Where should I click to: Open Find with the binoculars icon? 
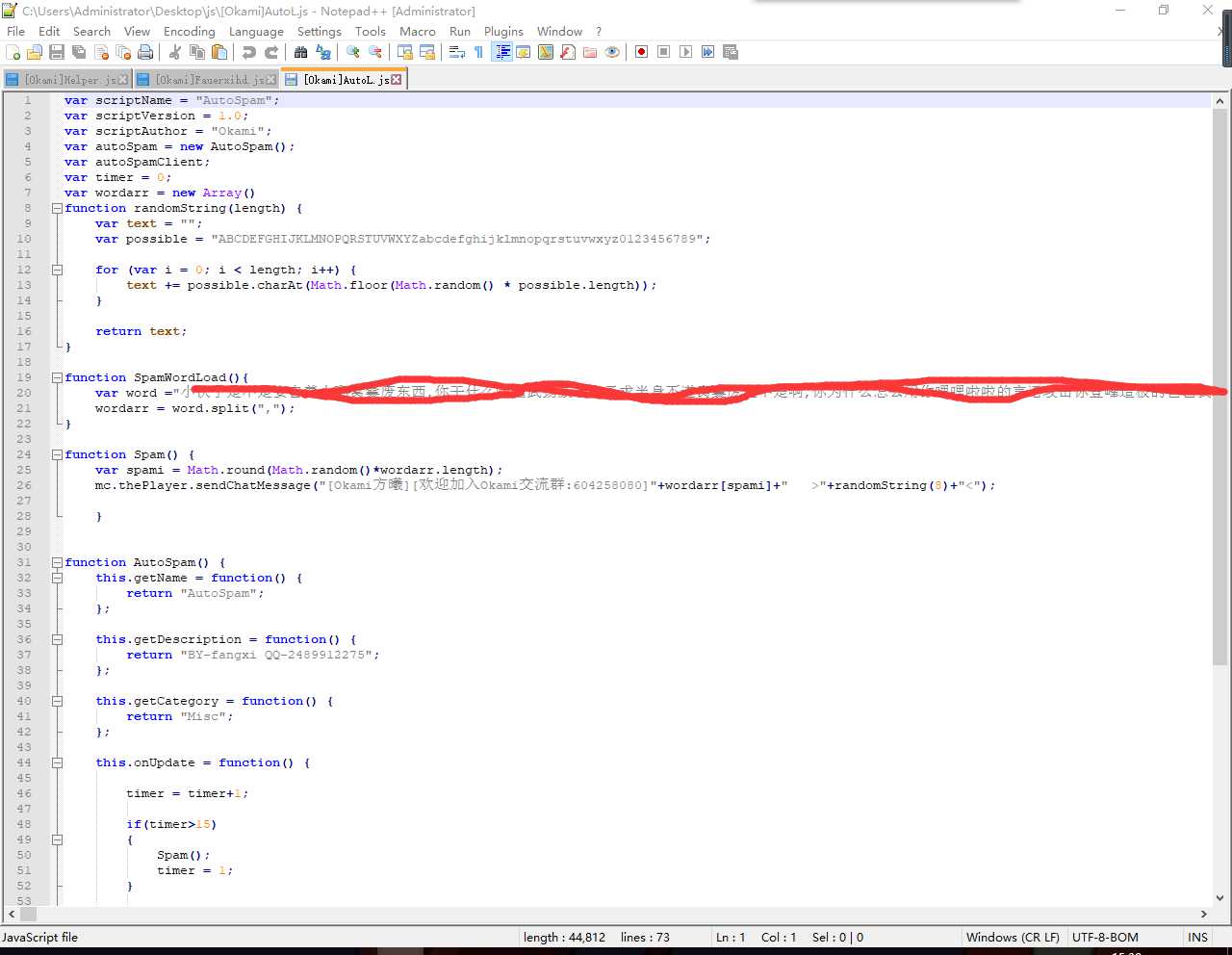pos(301,52)
